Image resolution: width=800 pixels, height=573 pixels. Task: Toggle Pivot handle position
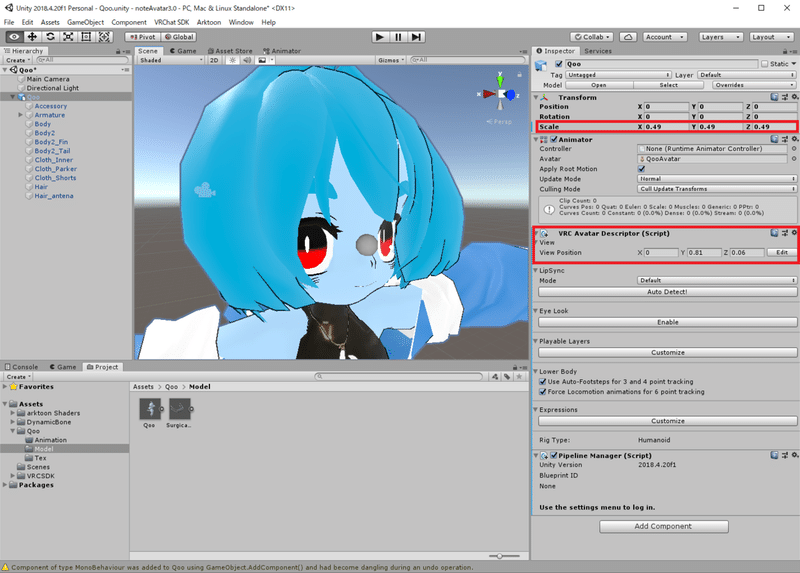pyautogui.click(x=143, y=37)
